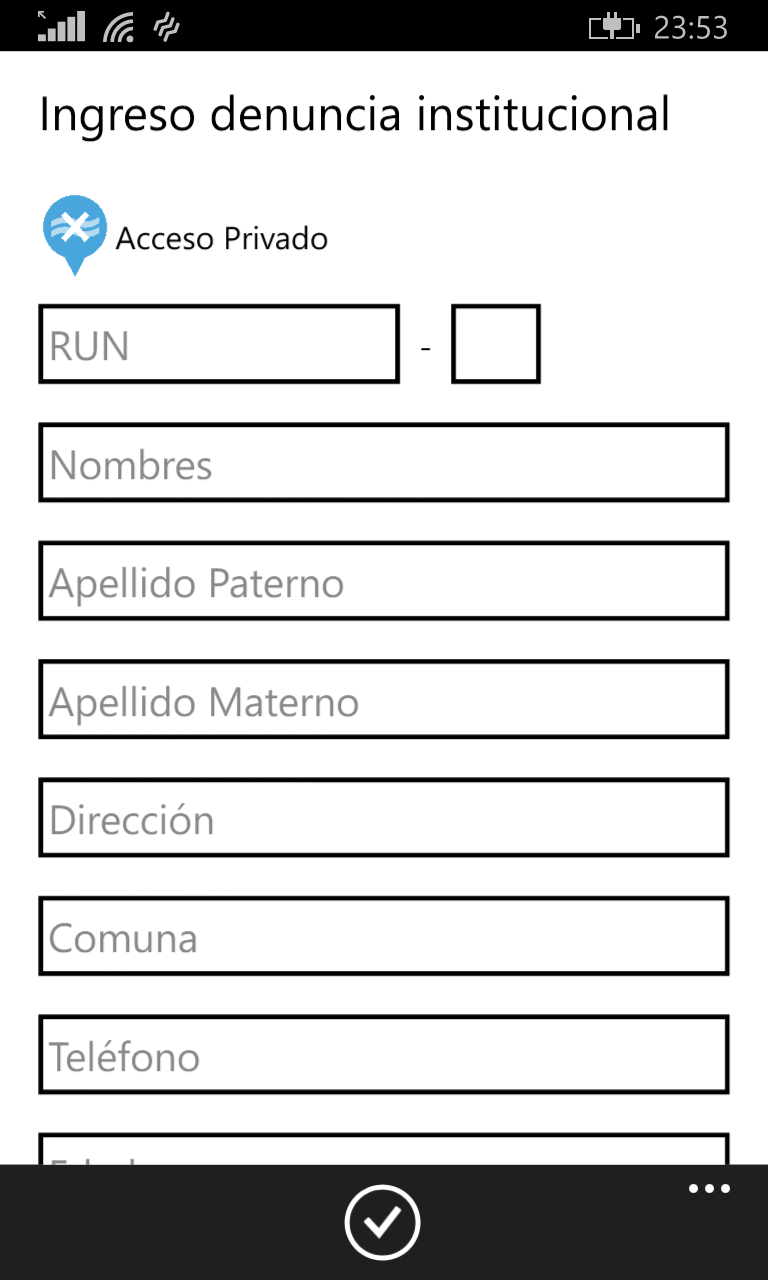Click the Acceso Privado label

pos(222,239)
